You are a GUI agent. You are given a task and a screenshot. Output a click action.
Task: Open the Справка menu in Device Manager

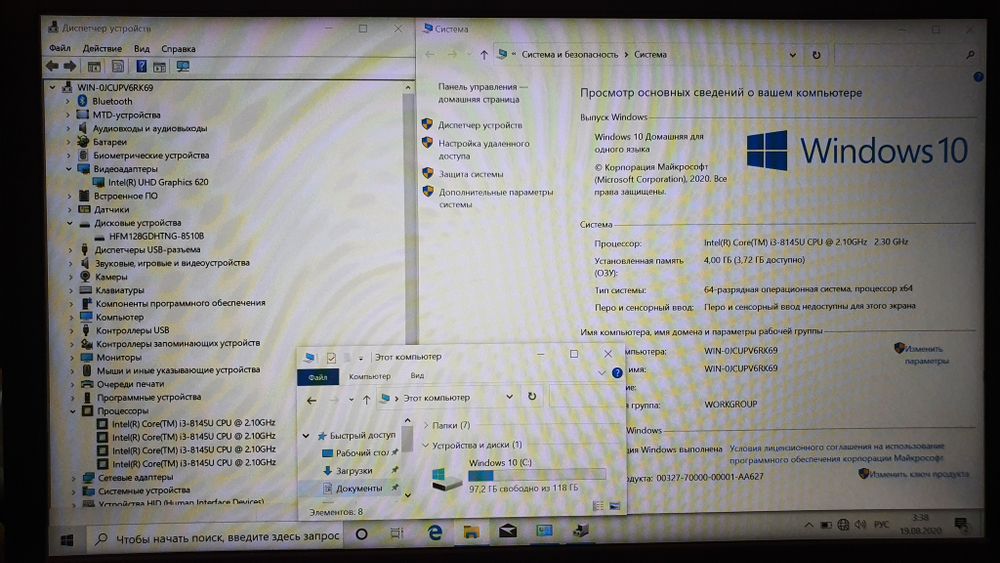point(178,48)
